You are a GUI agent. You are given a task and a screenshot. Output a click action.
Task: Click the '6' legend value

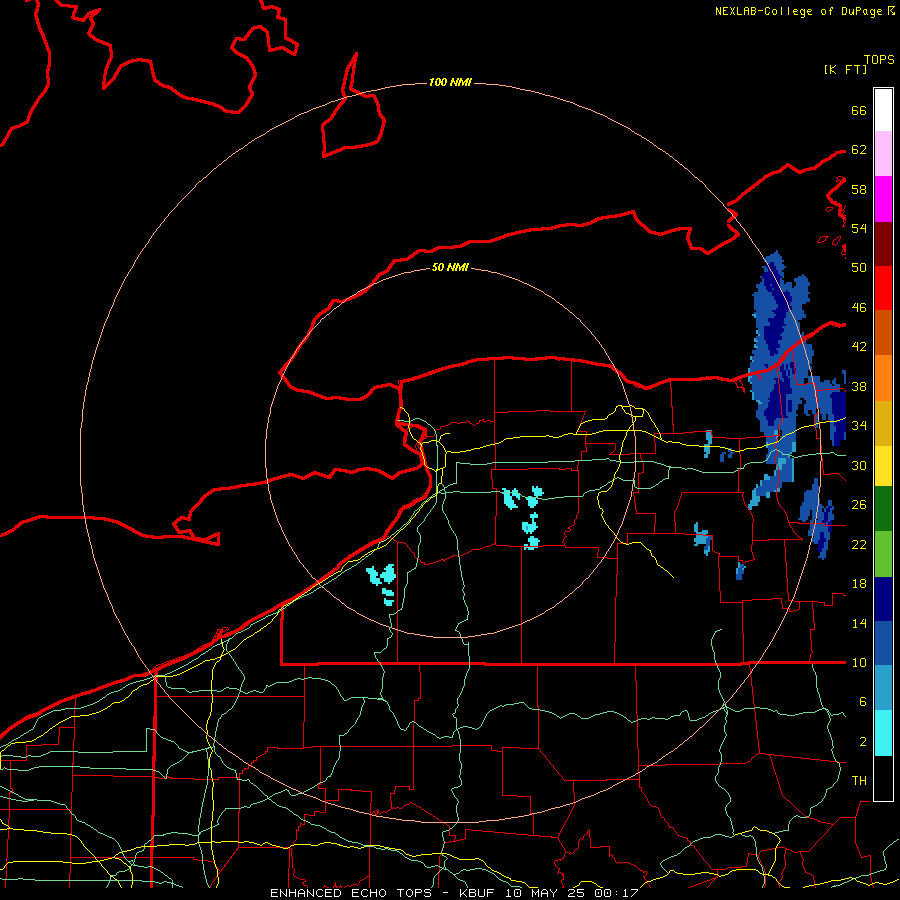pyautogui.click(x=862, y=702)
